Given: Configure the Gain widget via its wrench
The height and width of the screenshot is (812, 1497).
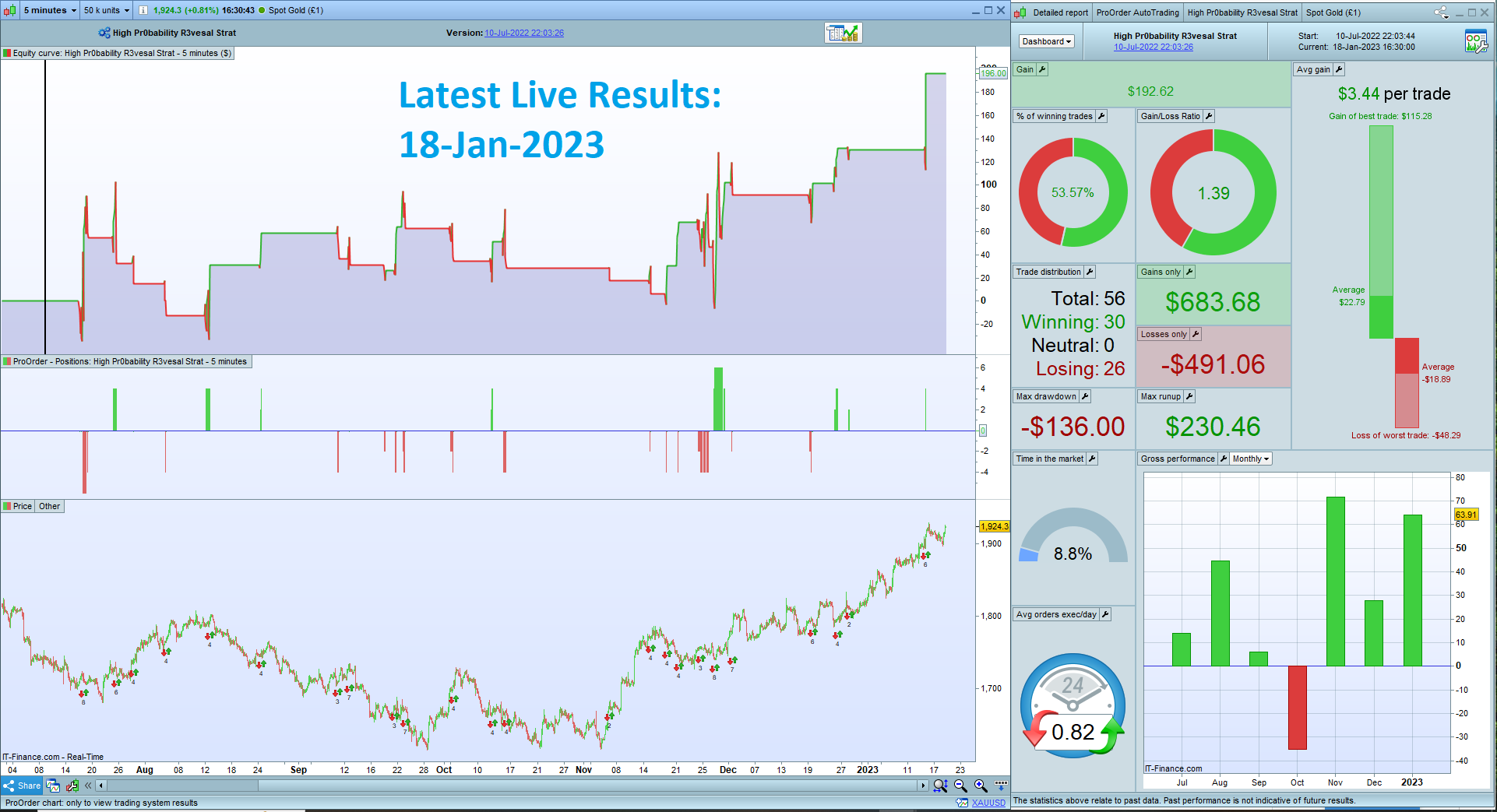Looking at the screenshot, I should tap(1042, 69).
